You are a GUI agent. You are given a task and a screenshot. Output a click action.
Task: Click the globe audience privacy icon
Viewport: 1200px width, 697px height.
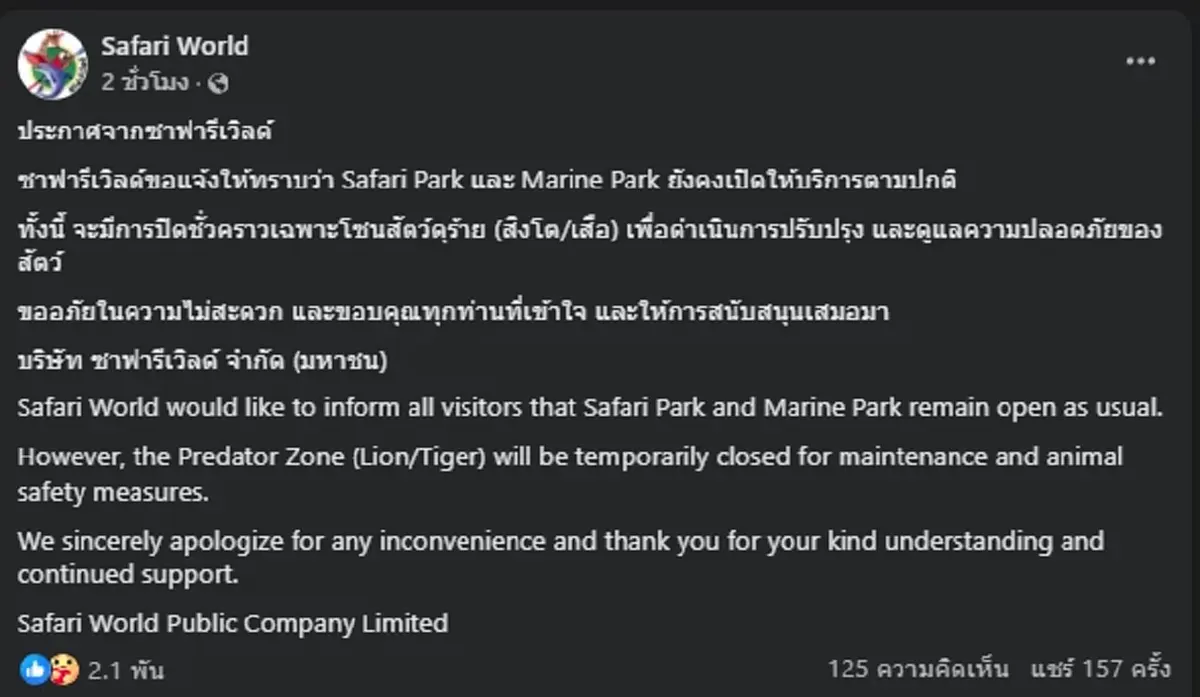point(218,83)
